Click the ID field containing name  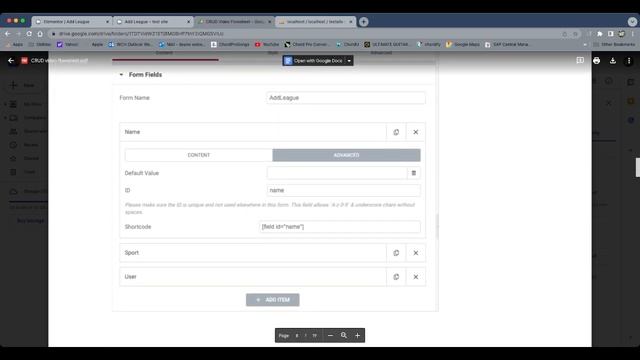coord(344,190)
